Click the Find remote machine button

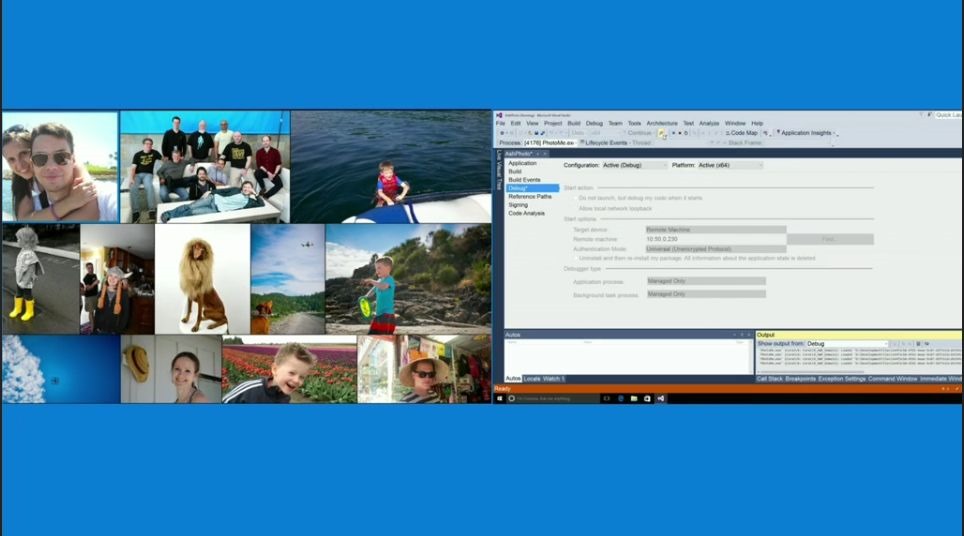click(830, 239)
